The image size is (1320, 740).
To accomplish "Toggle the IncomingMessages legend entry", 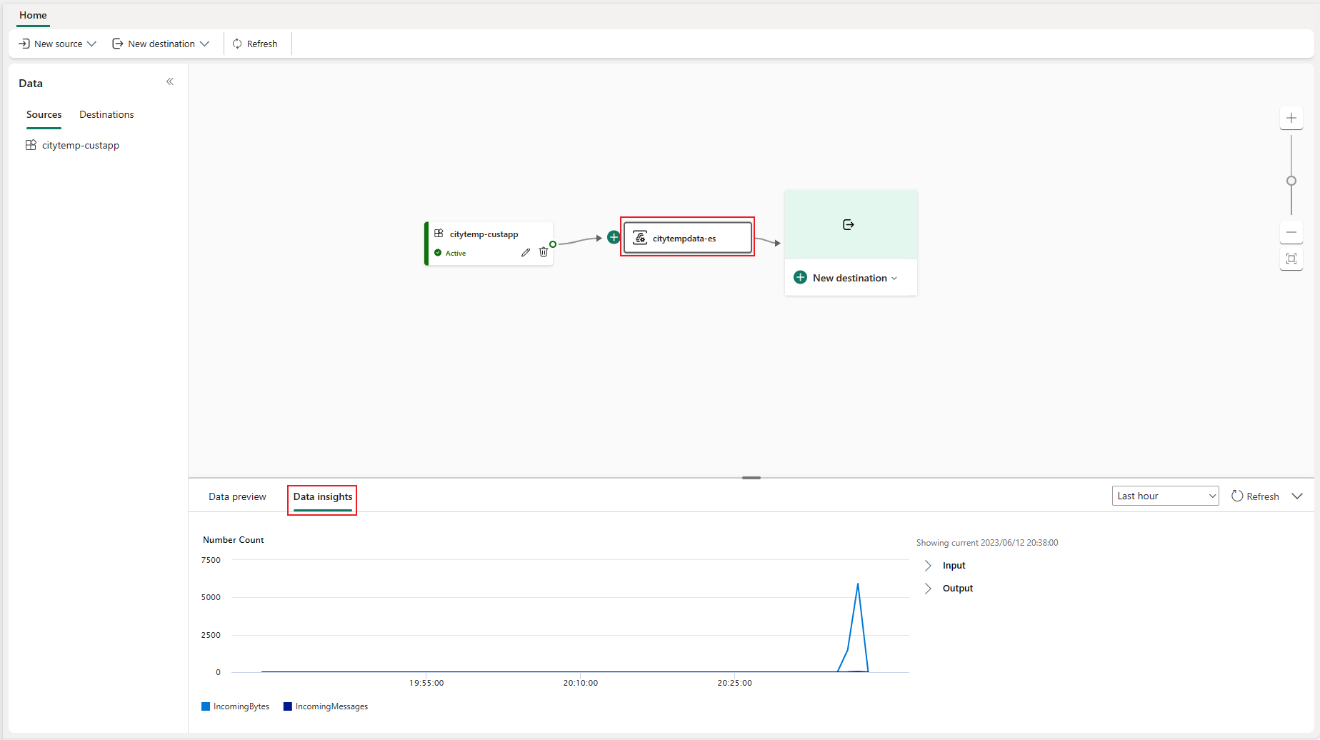I will pos(325,706).
